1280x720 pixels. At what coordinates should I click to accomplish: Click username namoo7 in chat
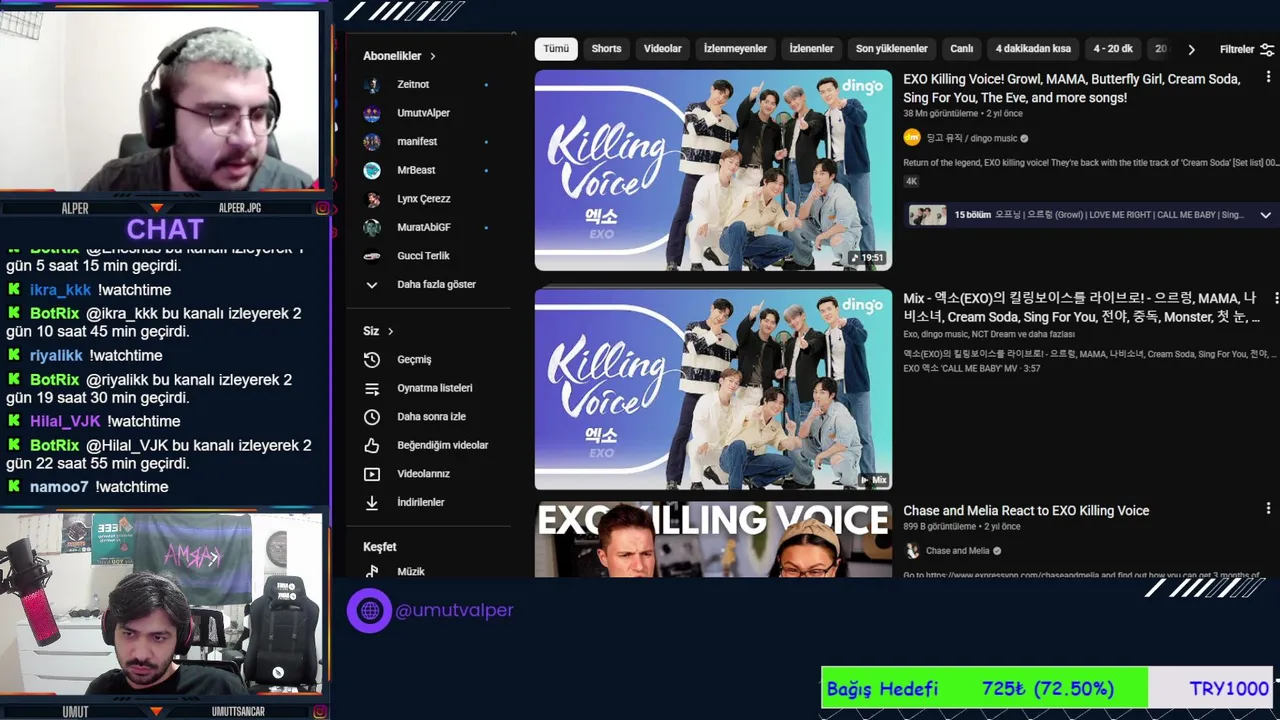[59, 487]
